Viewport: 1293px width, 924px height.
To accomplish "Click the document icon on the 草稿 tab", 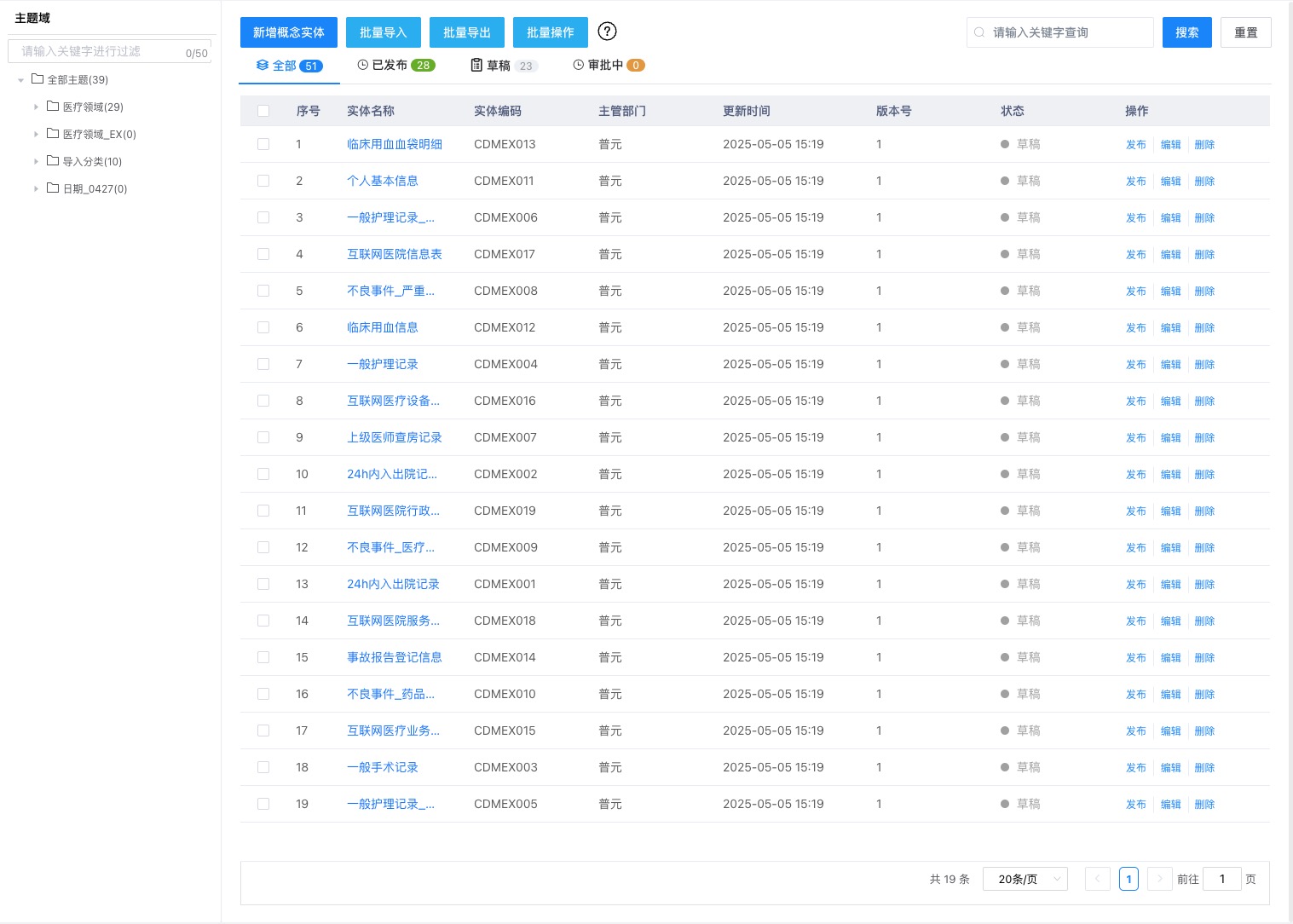I will click(x=476, y=65).
